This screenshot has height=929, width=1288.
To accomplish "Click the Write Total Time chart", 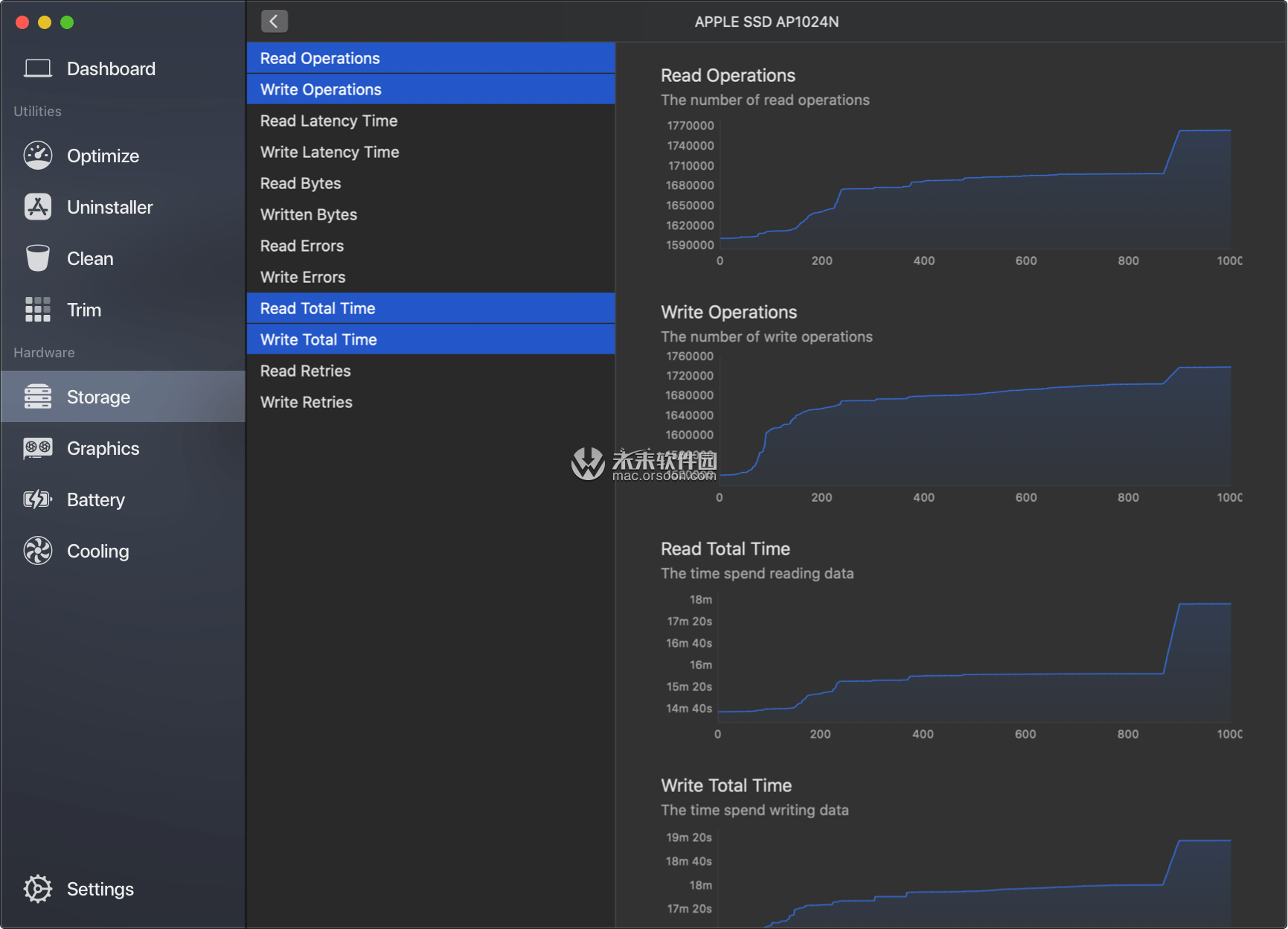I will coord(975,880).
